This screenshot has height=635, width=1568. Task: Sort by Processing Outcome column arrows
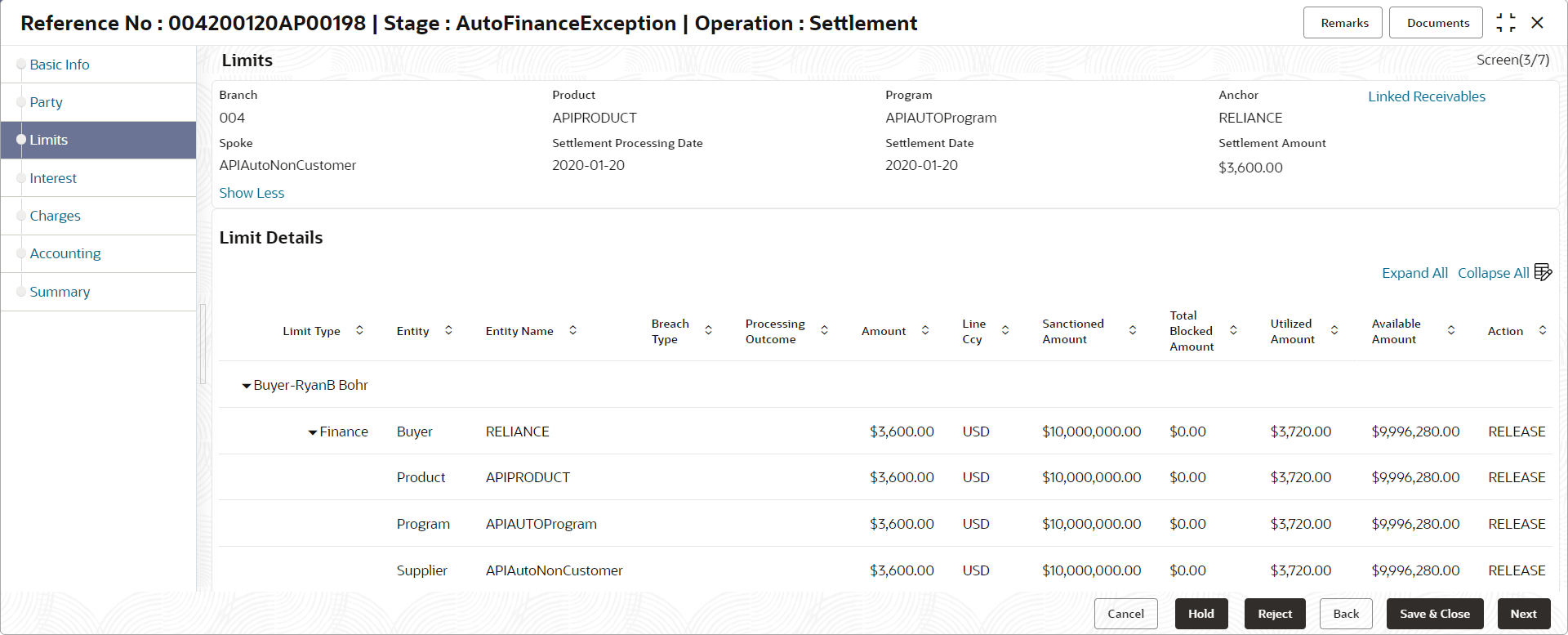(824, 330)
